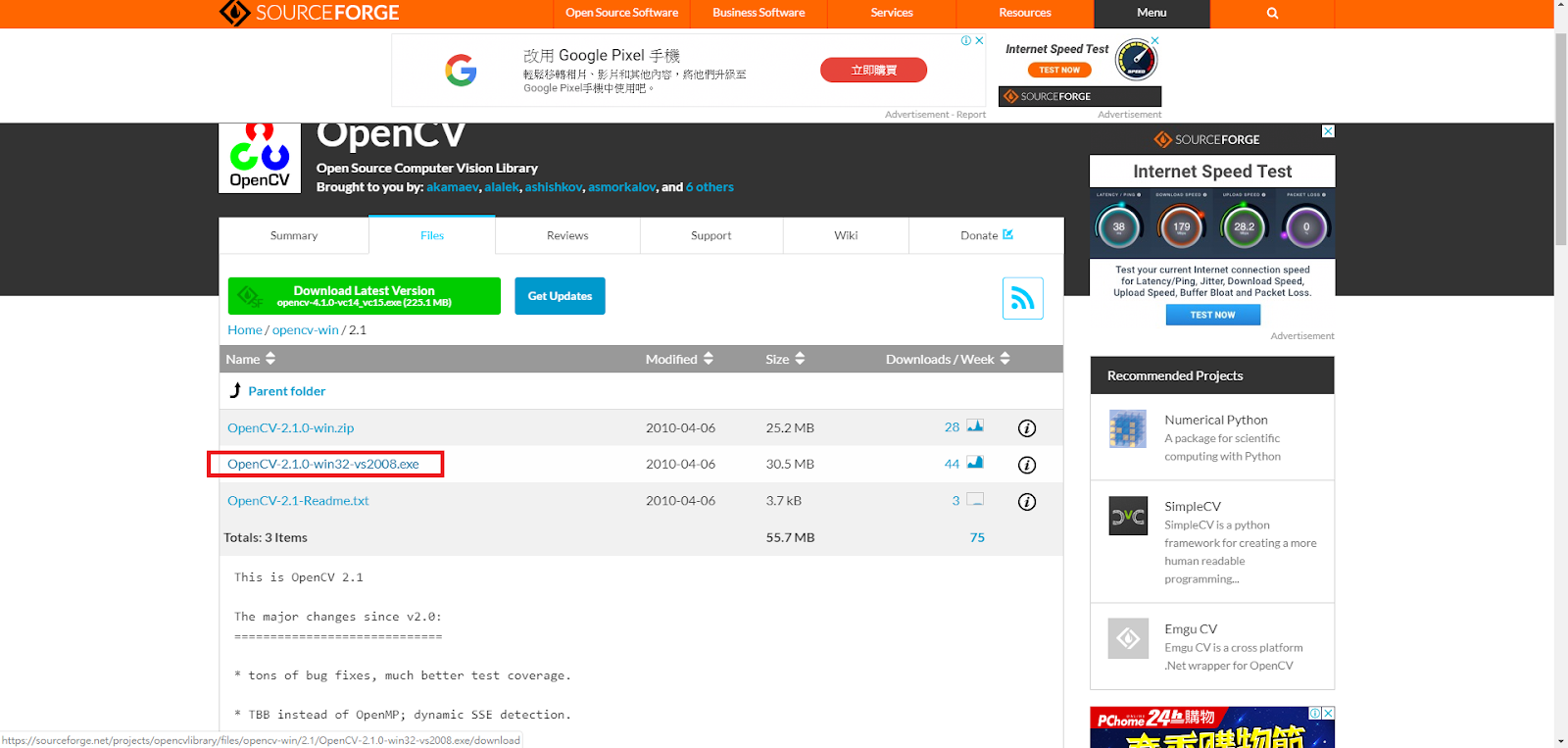Screen dimensions: 1568x748
Task: Go to the Home breadcrumb link
Action: point(245,330)
